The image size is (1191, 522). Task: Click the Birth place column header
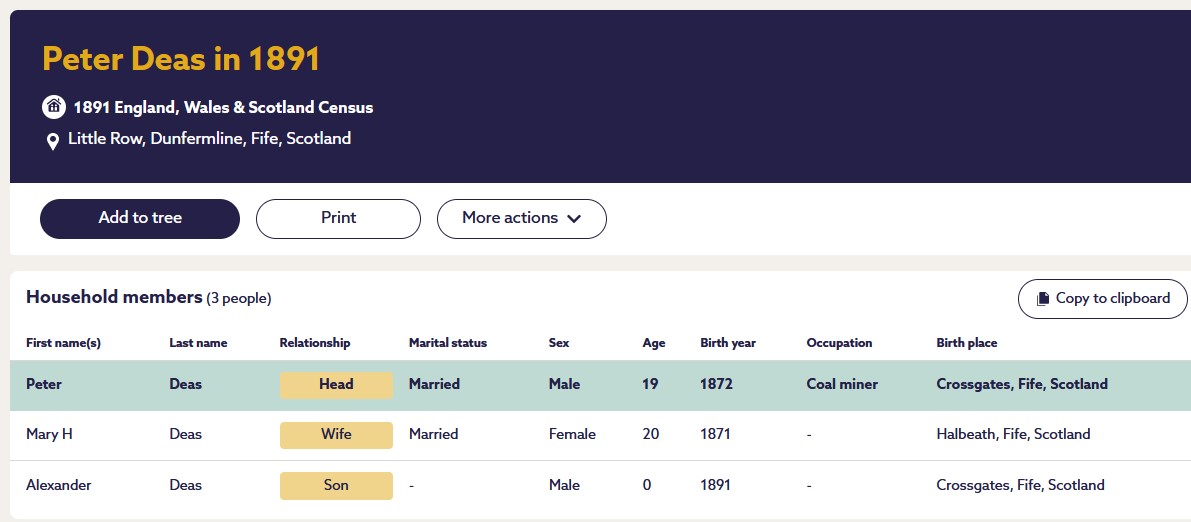pyautogui.click(x=966, y=343)
